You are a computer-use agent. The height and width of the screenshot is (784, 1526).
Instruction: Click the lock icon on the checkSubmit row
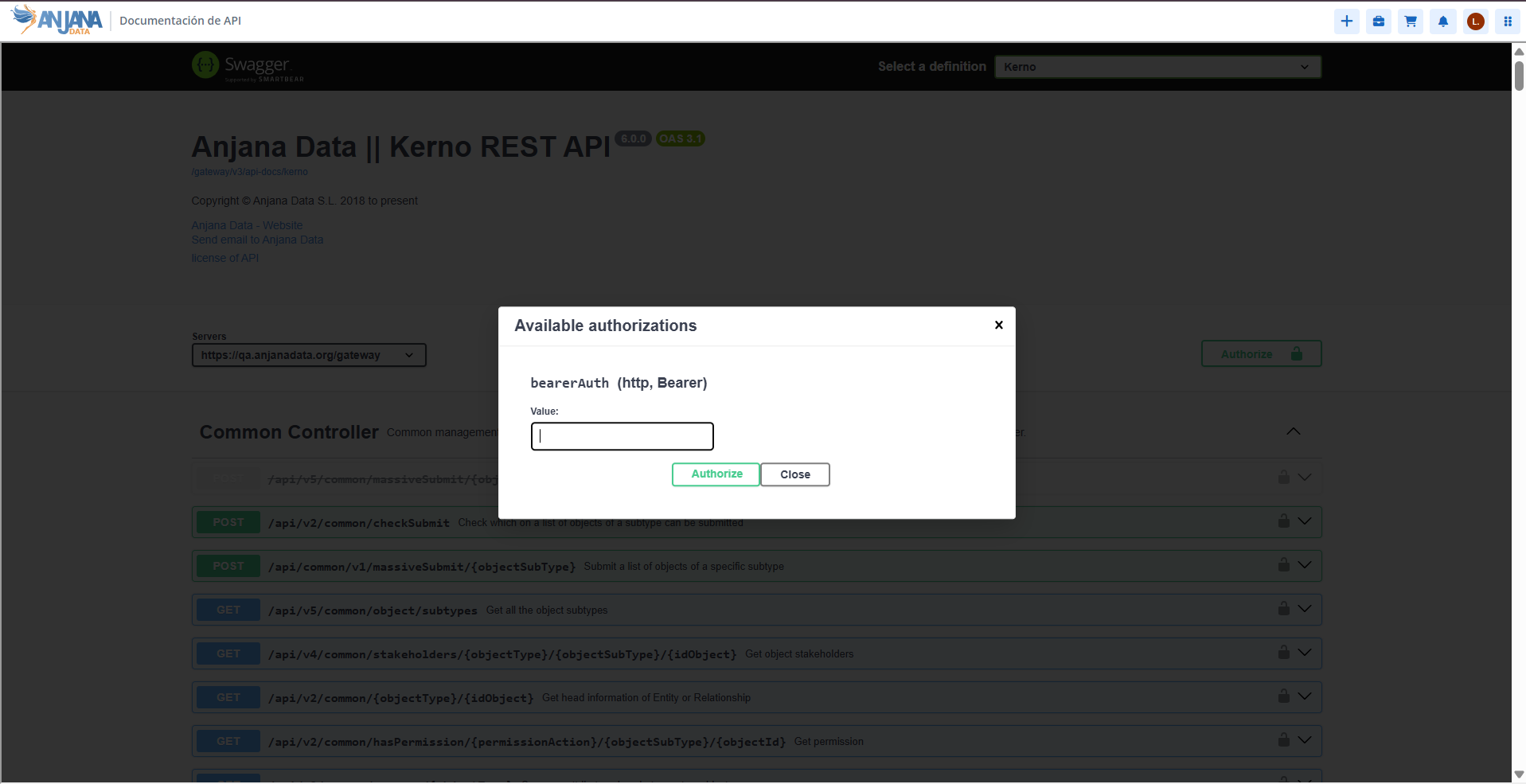pos(1284,521)
